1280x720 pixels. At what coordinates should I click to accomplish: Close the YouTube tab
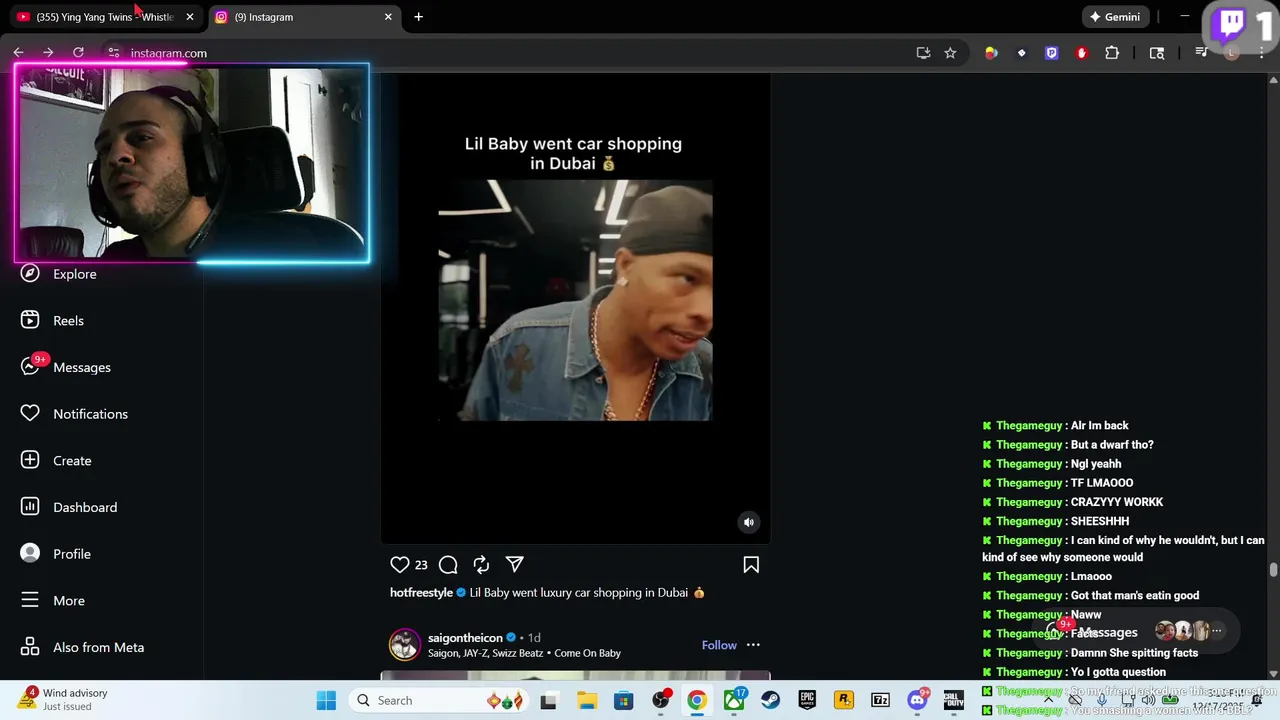[190, 17]
